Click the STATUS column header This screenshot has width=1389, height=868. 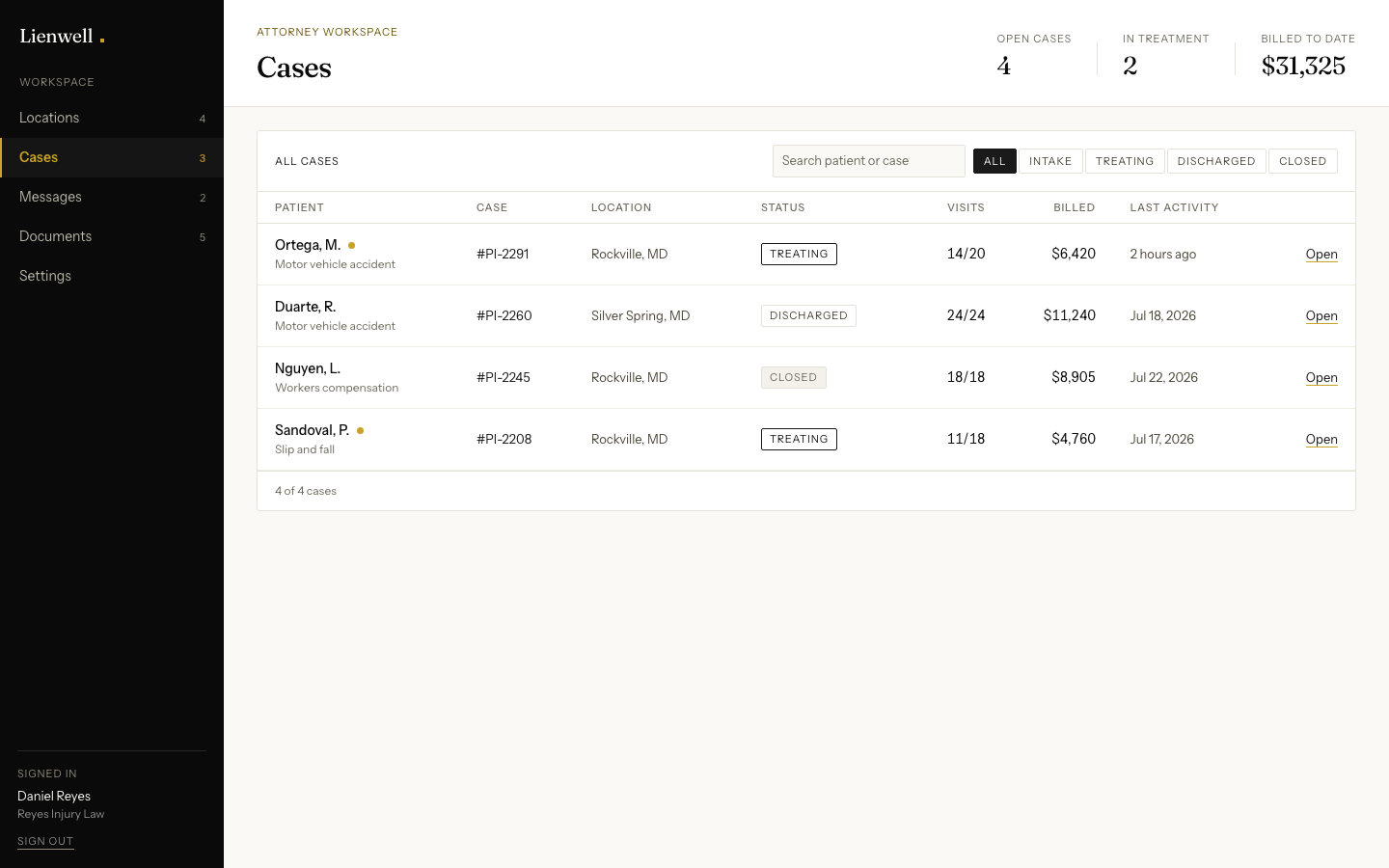[783, 207]
